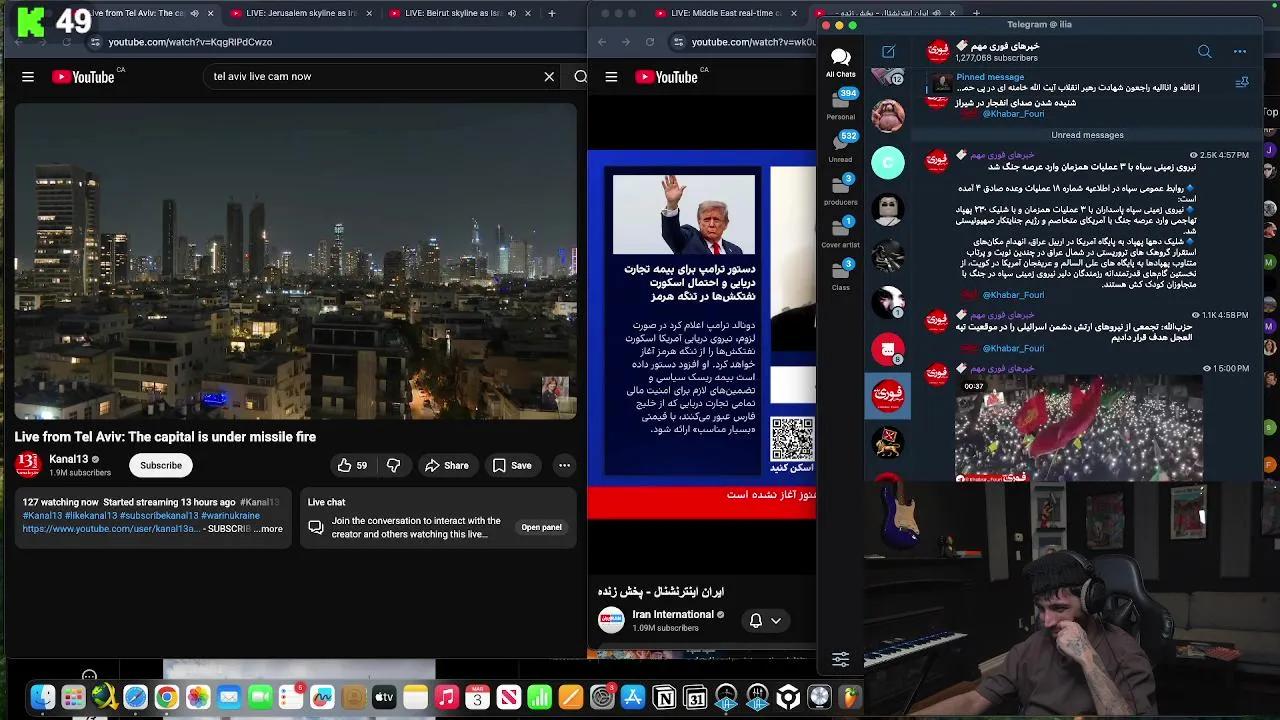Open Photos app from the Dock

pyautogui.click(x=198, y=697)
